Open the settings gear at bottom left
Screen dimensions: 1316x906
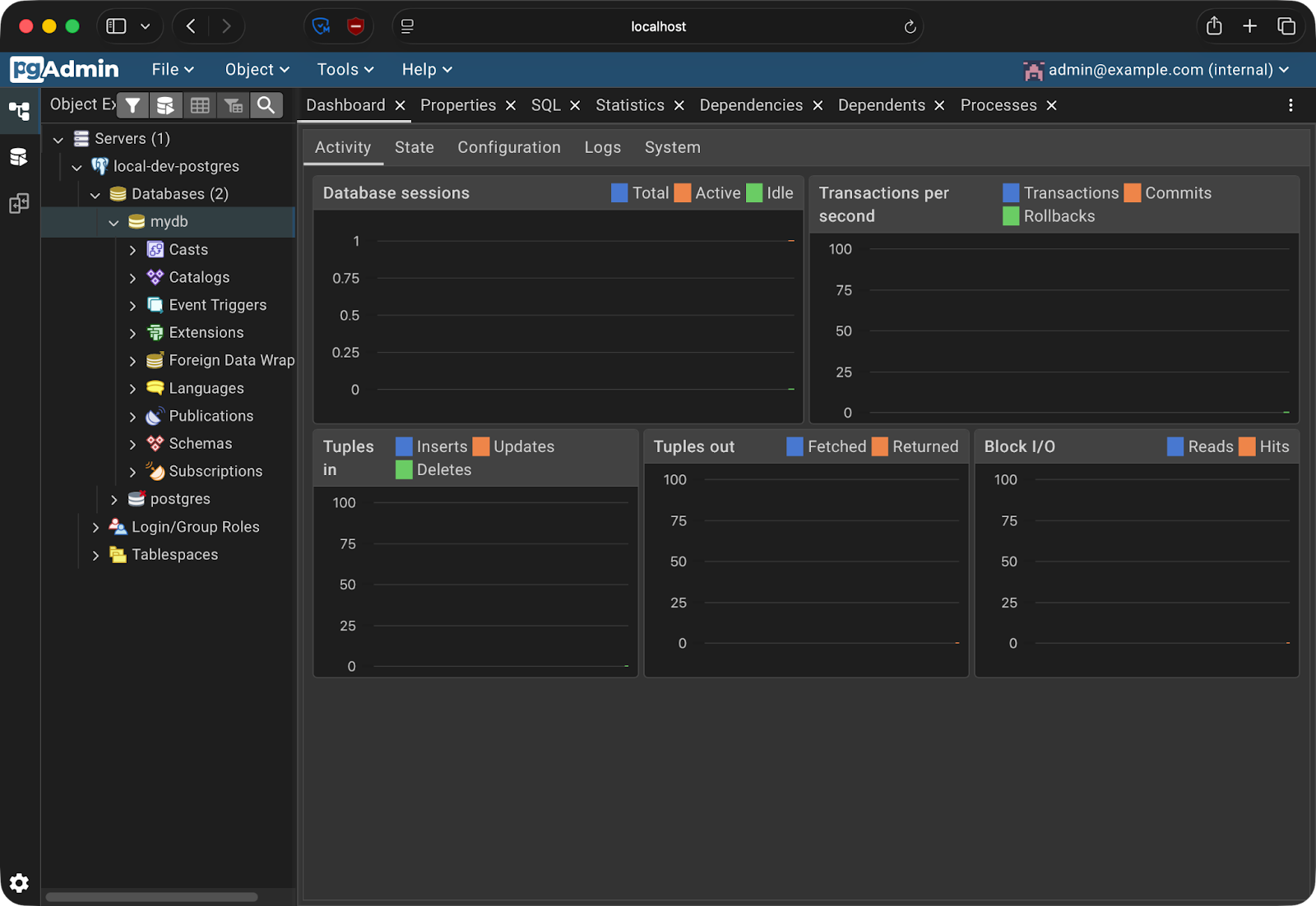[x=19, y=882]
